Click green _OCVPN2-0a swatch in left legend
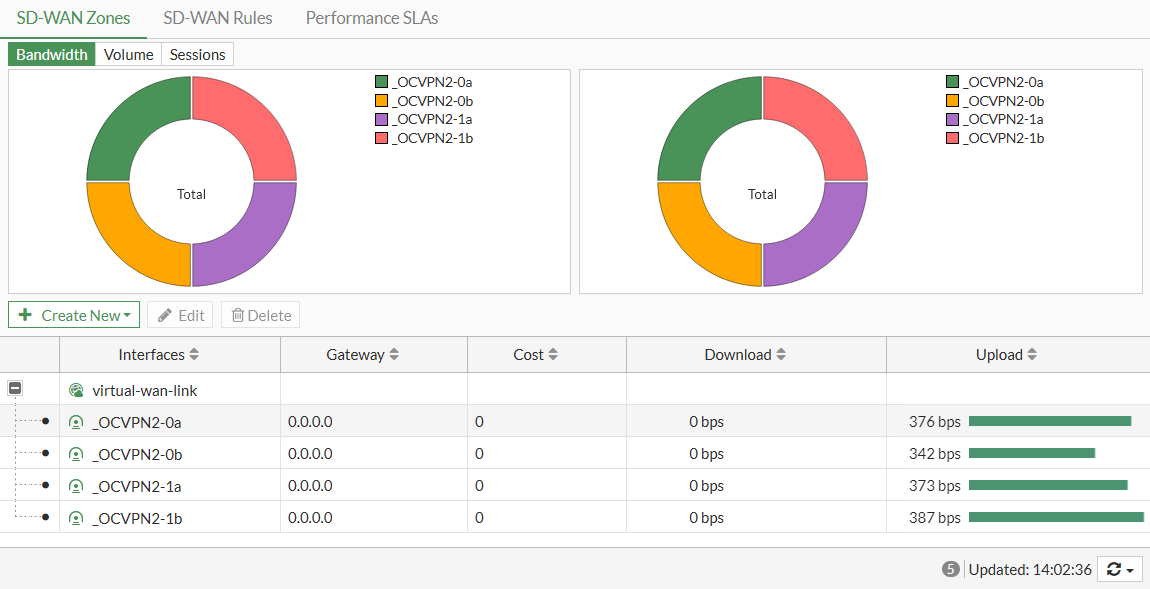This screenshot has width=1150, height=589. 381,83
